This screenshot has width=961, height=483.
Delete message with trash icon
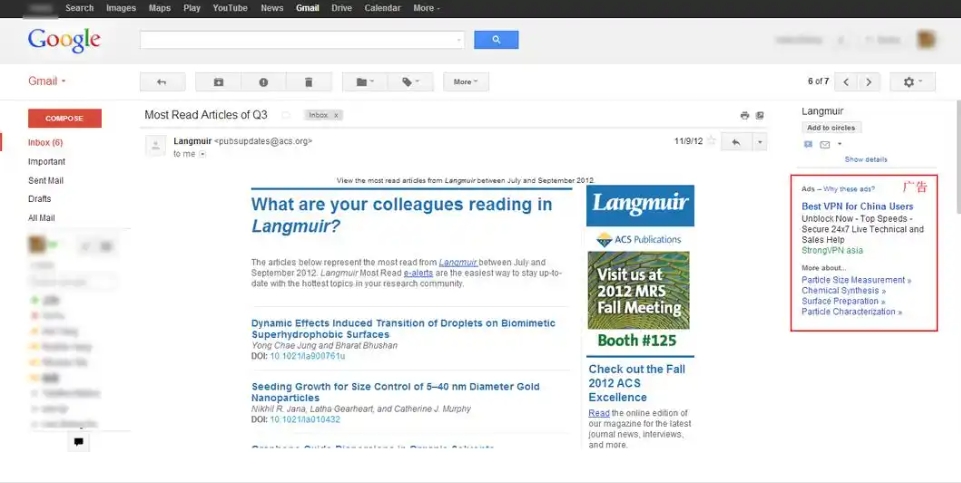pyautogui.click(x=309, y=82)
